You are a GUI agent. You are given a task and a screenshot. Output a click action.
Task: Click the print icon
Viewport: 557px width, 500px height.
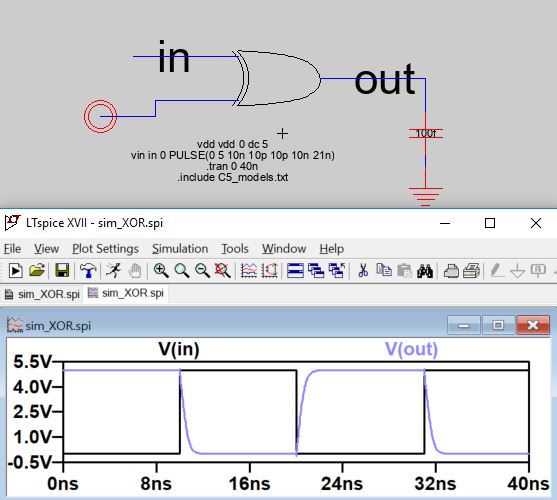(451, 271)
